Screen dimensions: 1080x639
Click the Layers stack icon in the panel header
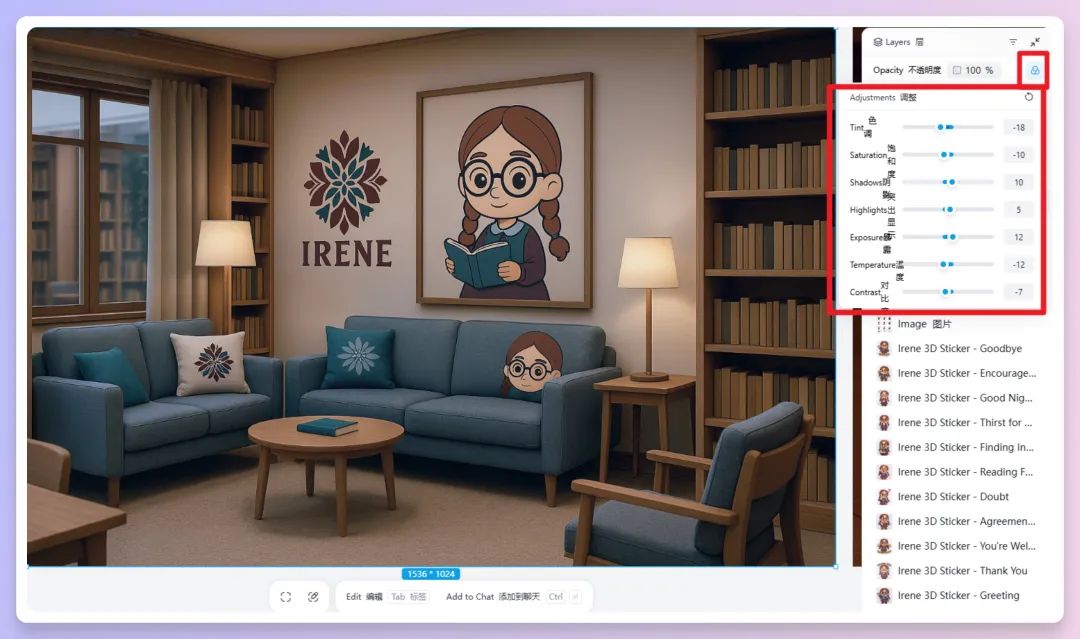tap(878, 42)
